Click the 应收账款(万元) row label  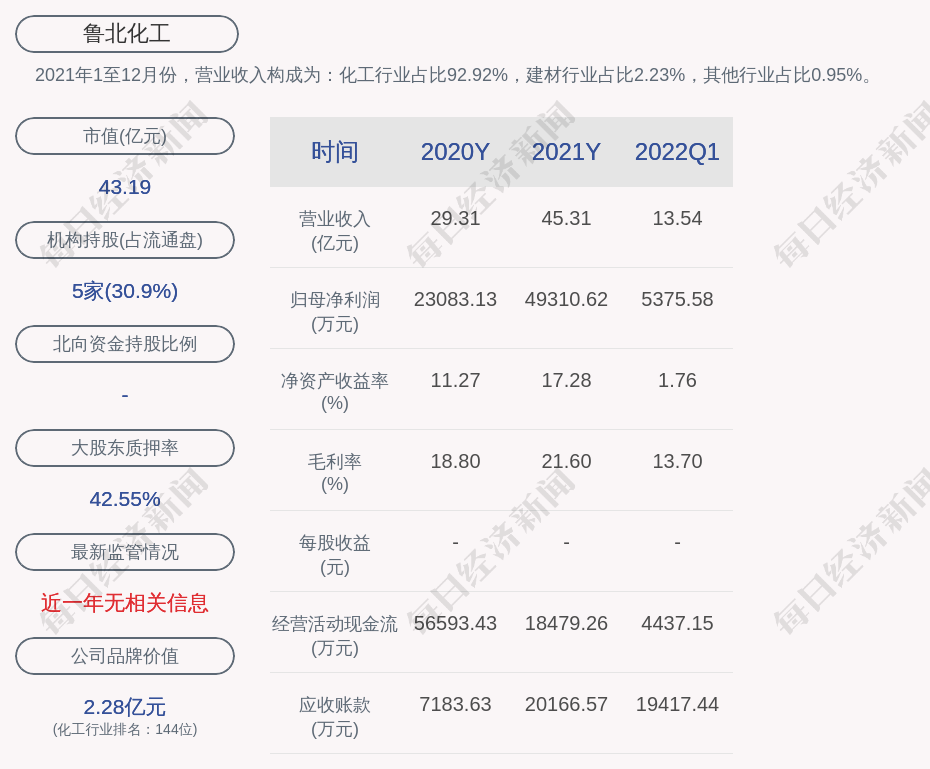coord(335,717)
